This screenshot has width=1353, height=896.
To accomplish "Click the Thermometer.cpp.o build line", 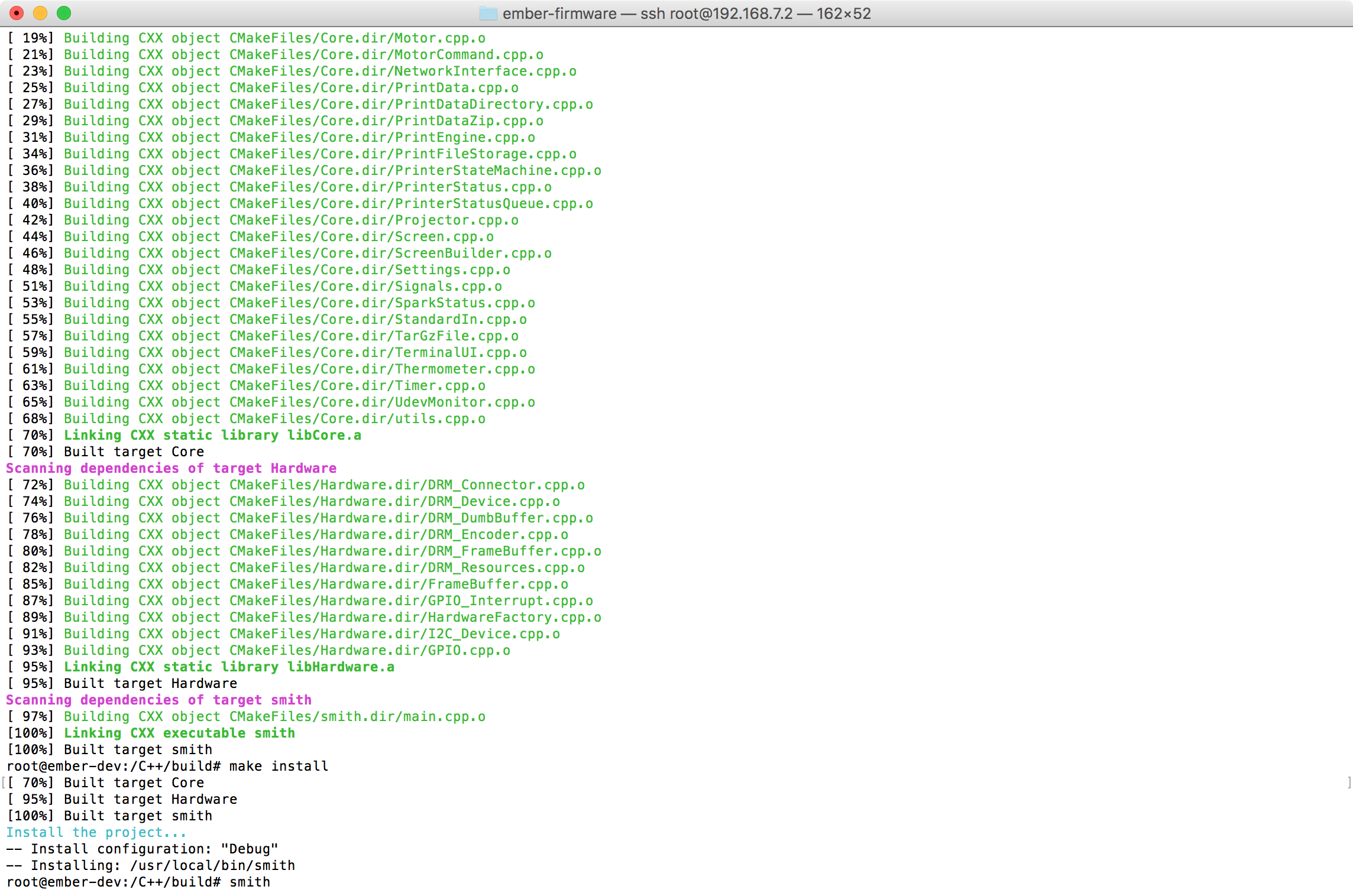I will pos(271,369).
